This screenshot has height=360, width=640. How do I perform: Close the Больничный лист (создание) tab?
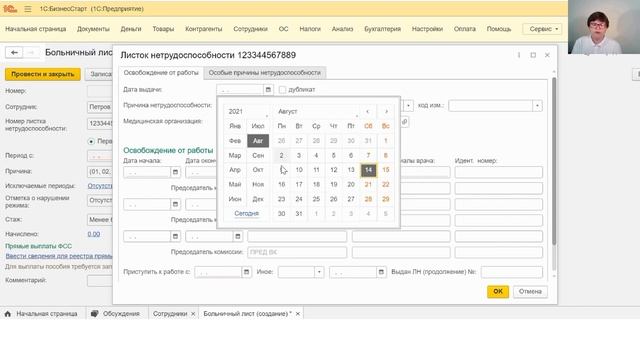298,313
